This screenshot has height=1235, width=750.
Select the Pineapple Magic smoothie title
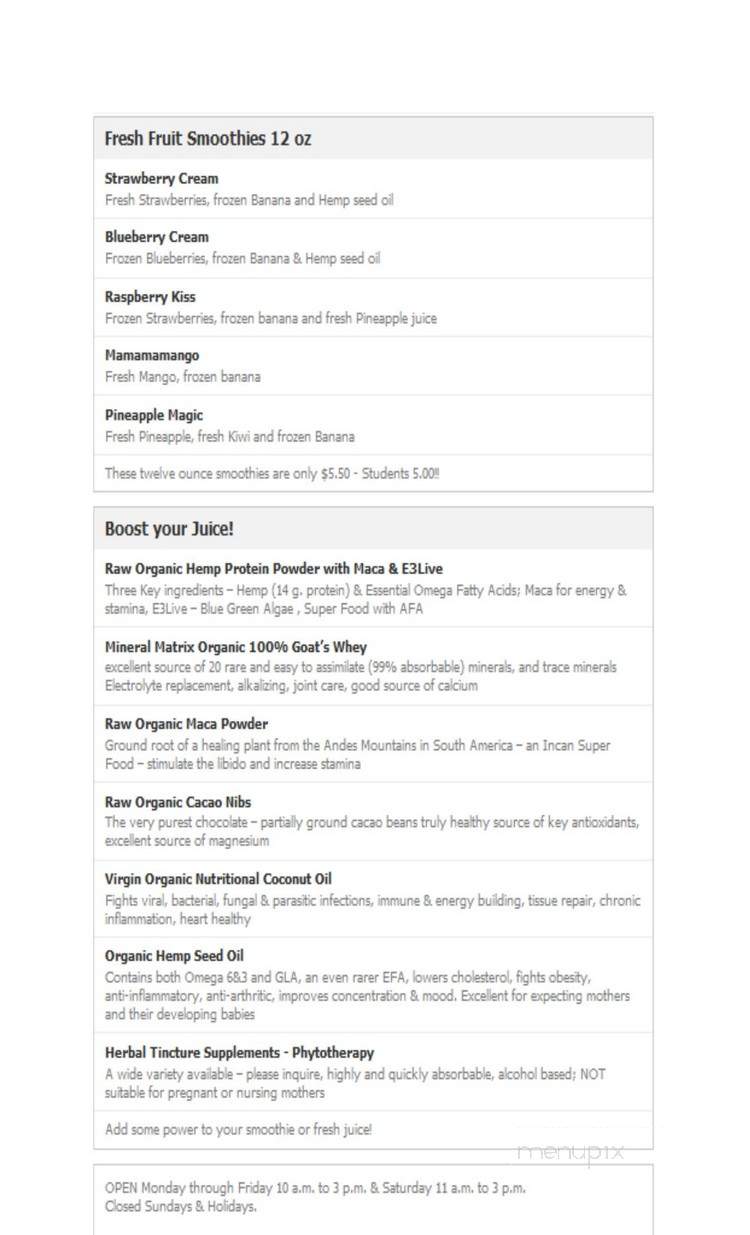coord(154,415)
